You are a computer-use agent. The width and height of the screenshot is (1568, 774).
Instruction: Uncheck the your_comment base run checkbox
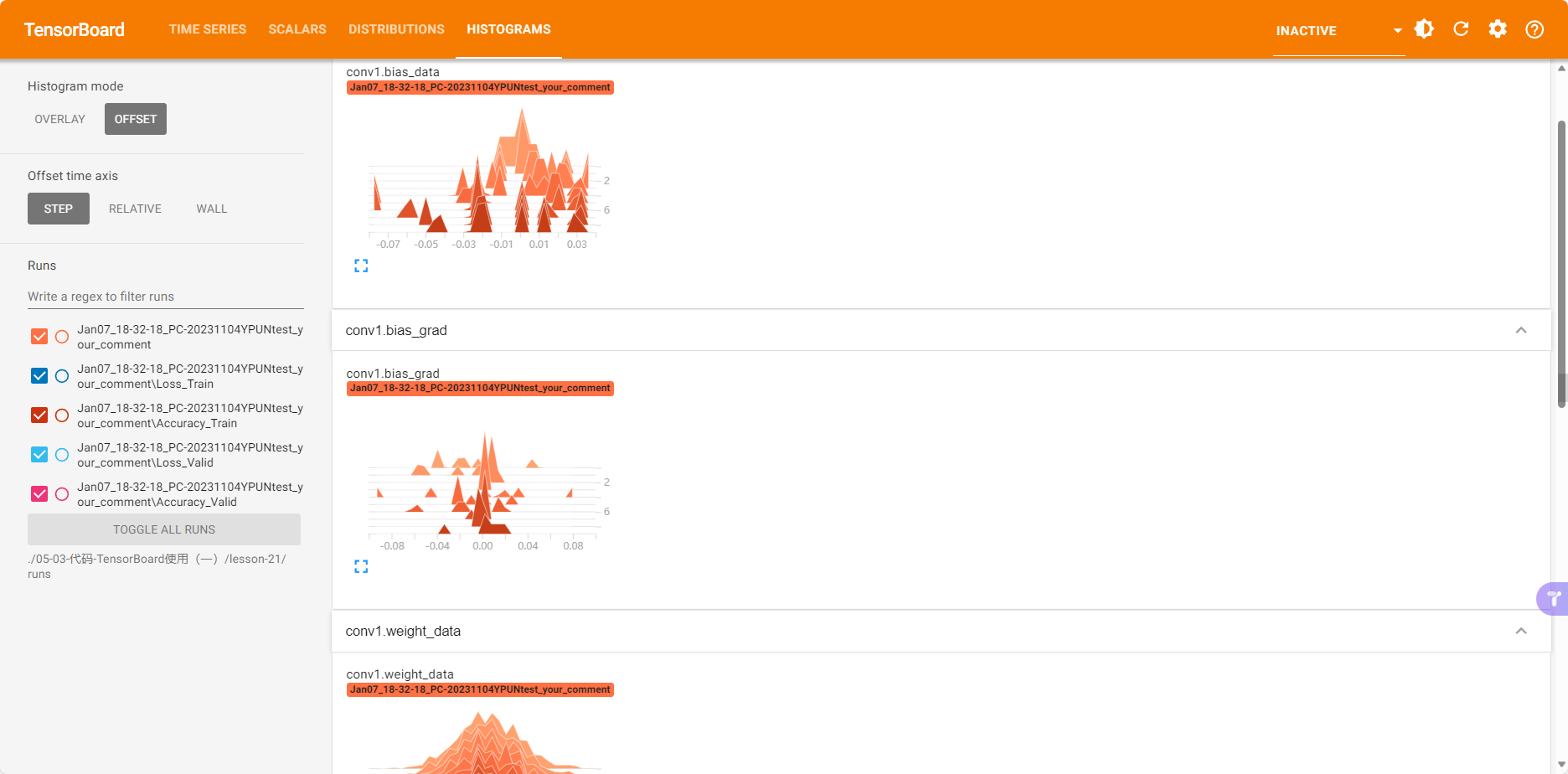(x=39, y=337)
